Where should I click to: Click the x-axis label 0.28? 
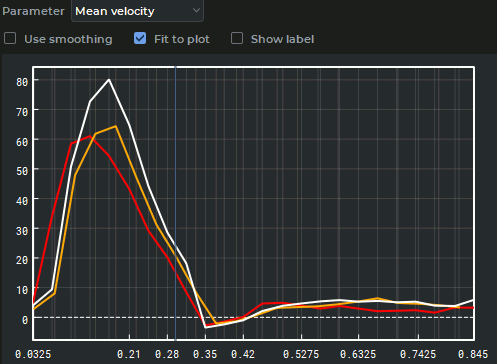click(167, 354)
